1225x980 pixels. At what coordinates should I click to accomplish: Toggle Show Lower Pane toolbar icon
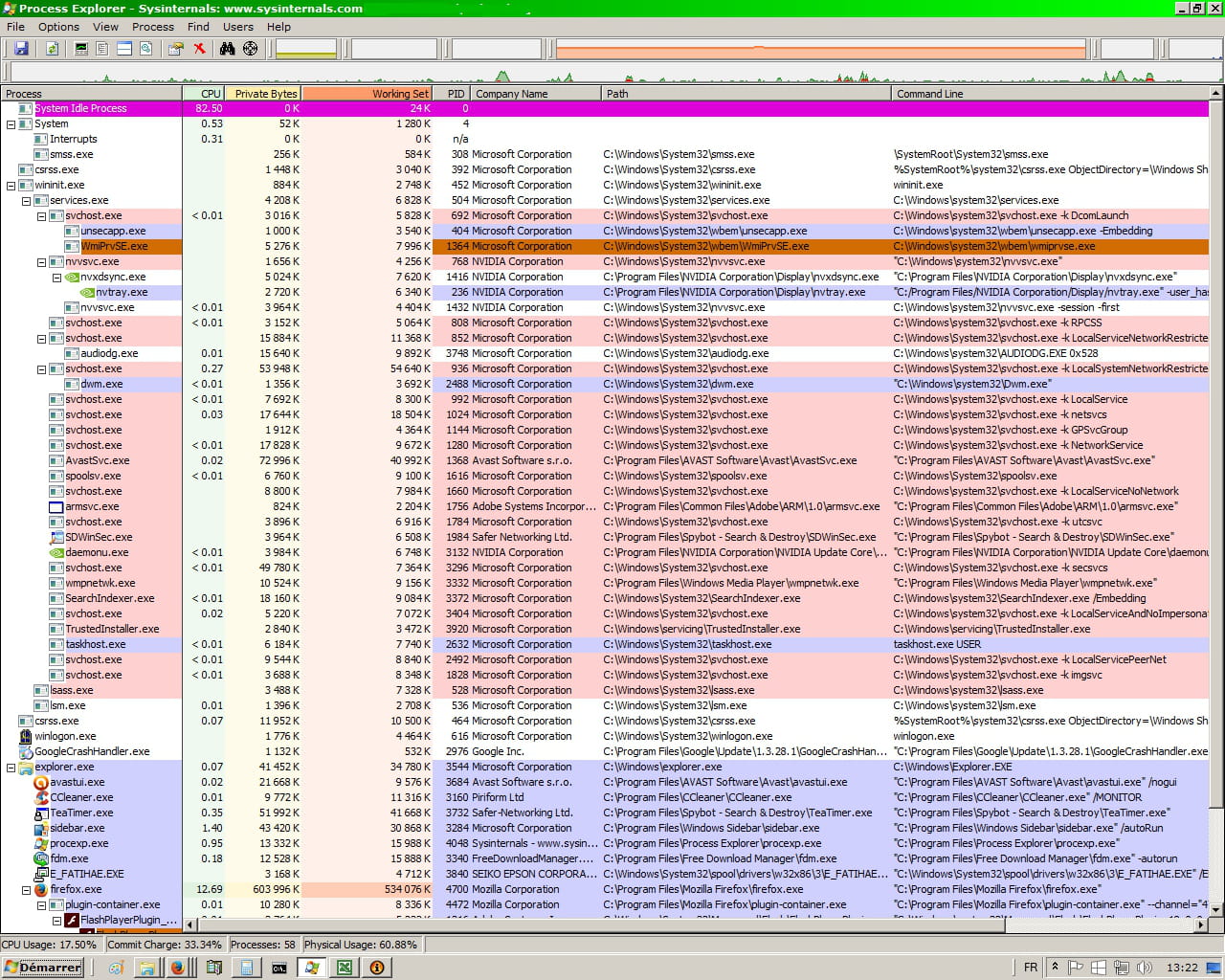coord(124,49)
